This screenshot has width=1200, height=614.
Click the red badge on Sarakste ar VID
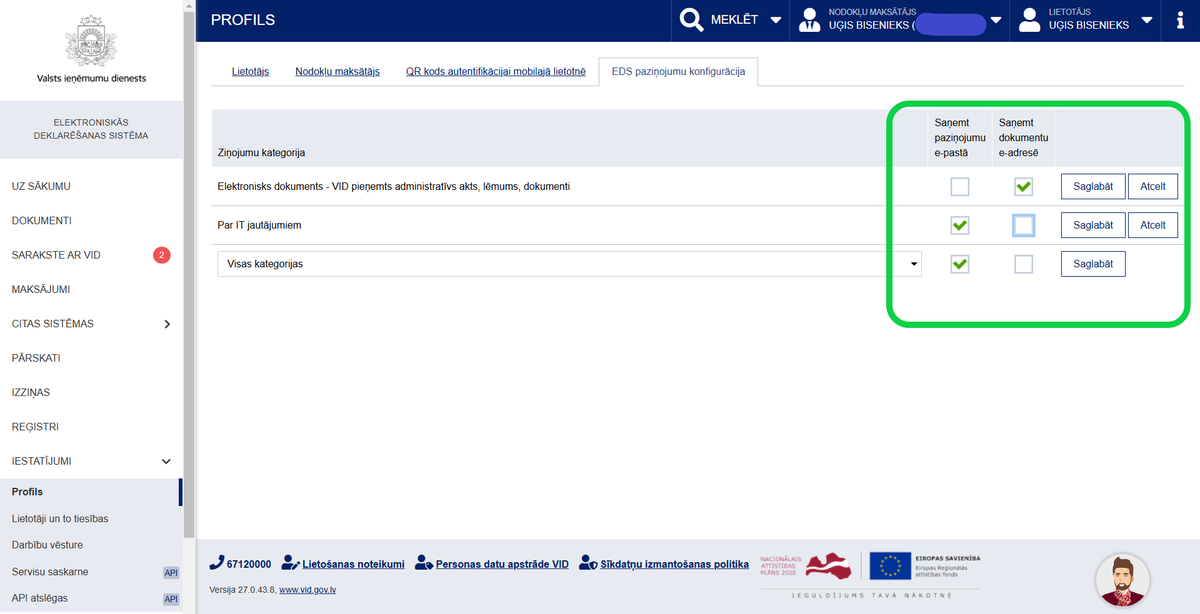tap(162, 255)
